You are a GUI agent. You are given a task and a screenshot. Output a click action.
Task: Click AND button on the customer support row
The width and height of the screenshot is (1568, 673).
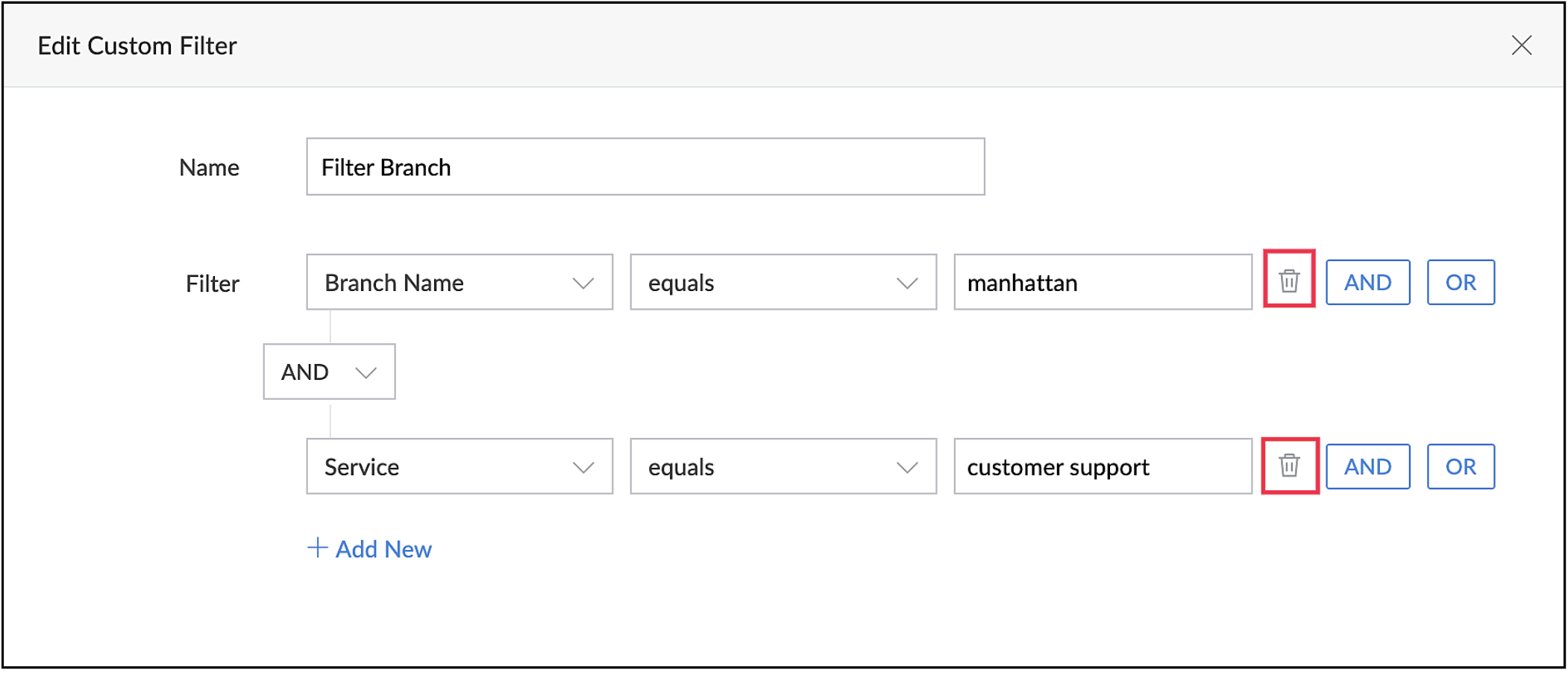(x=1367, y=466)
